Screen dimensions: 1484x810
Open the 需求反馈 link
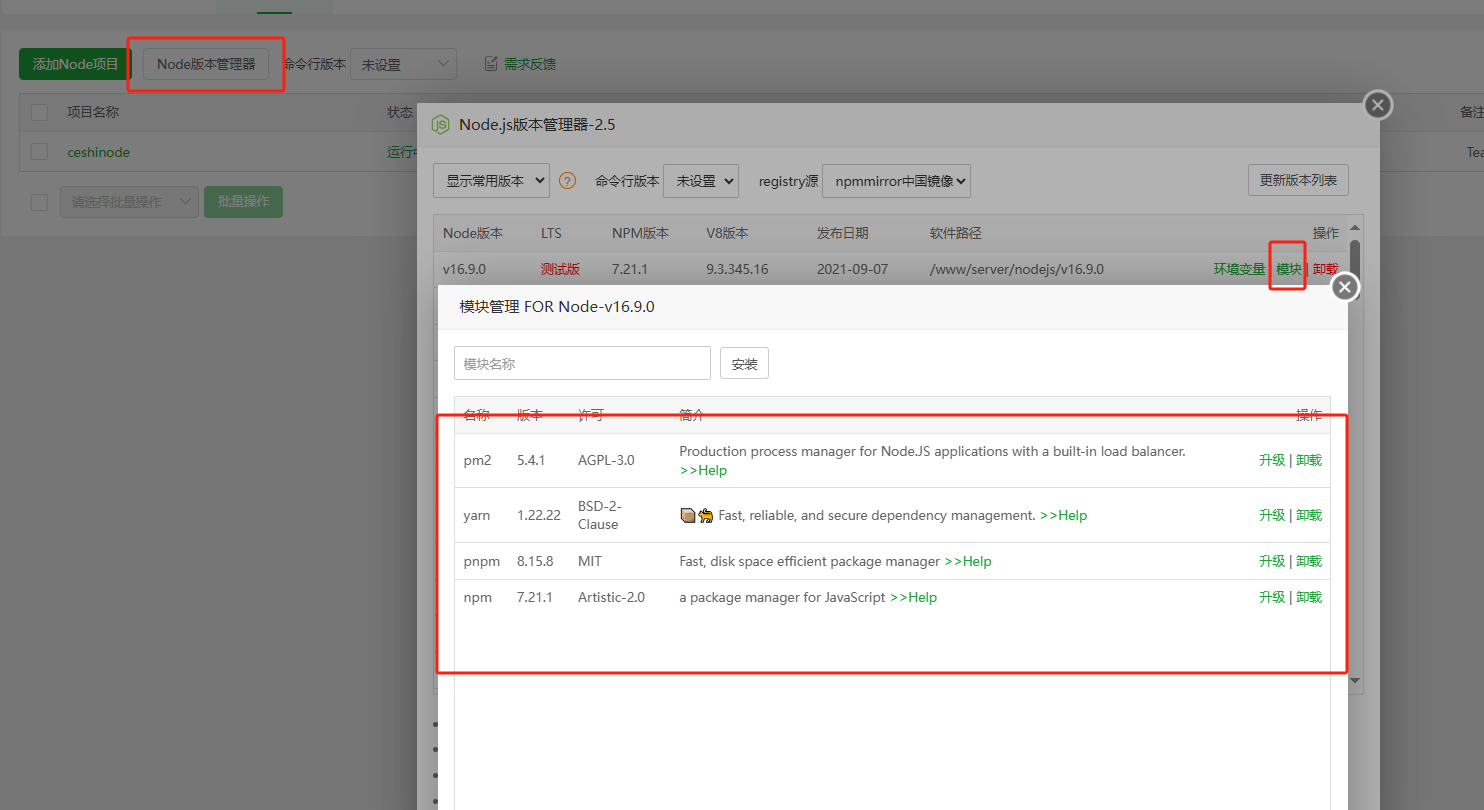(530, 64)
